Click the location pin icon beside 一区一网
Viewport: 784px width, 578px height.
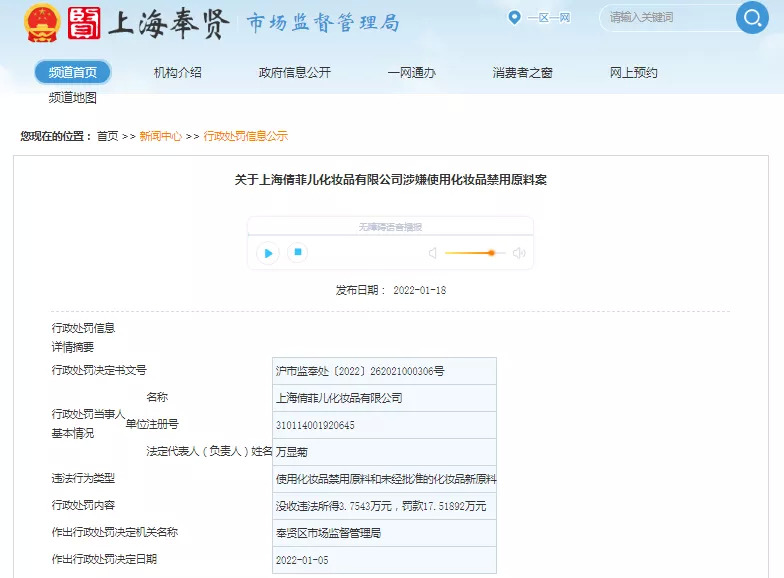(514, 17)
